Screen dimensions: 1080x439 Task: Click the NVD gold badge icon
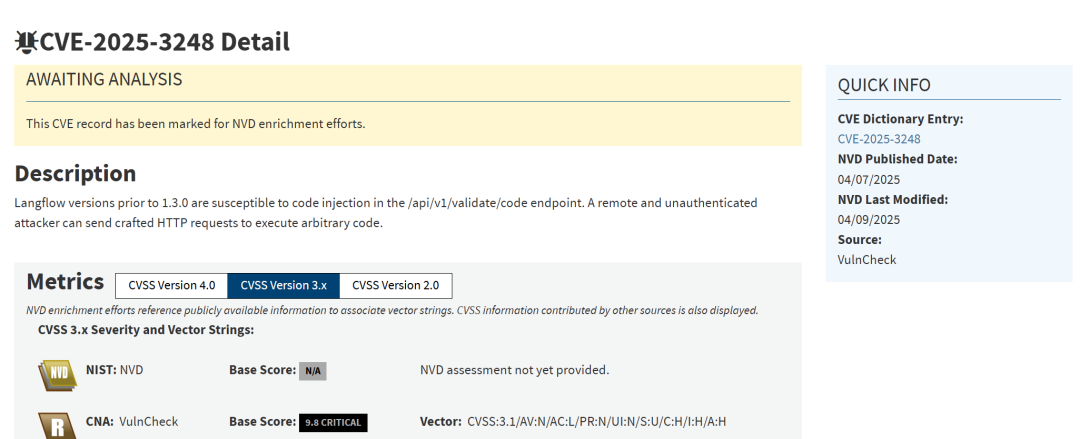(58, 375)
